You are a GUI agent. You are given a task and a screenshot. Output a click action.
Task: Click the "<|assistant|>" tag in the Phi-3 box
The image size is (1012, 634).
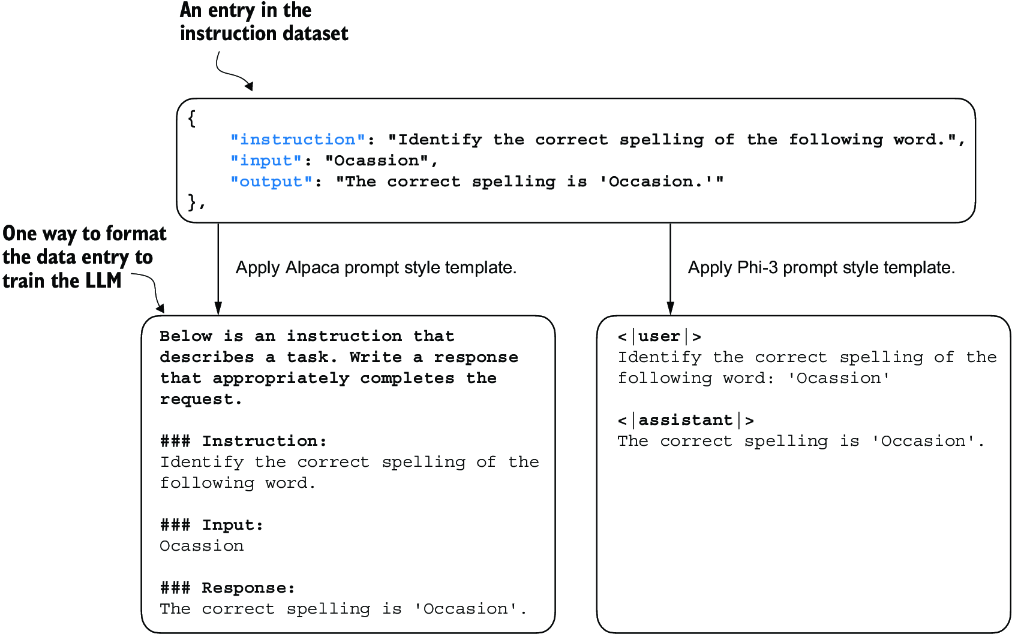686,420
